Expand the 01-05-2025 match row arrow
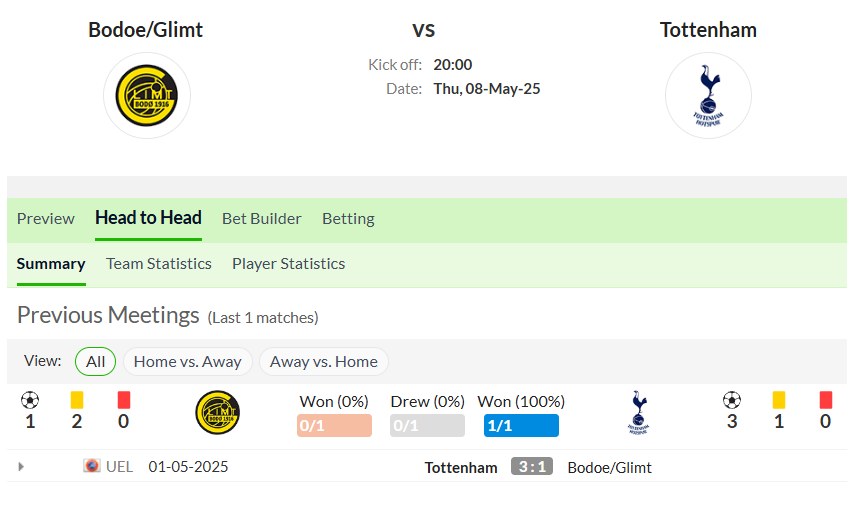Image resolution: width=847 pixels, height=505 pixels. (x=21, y=466)
